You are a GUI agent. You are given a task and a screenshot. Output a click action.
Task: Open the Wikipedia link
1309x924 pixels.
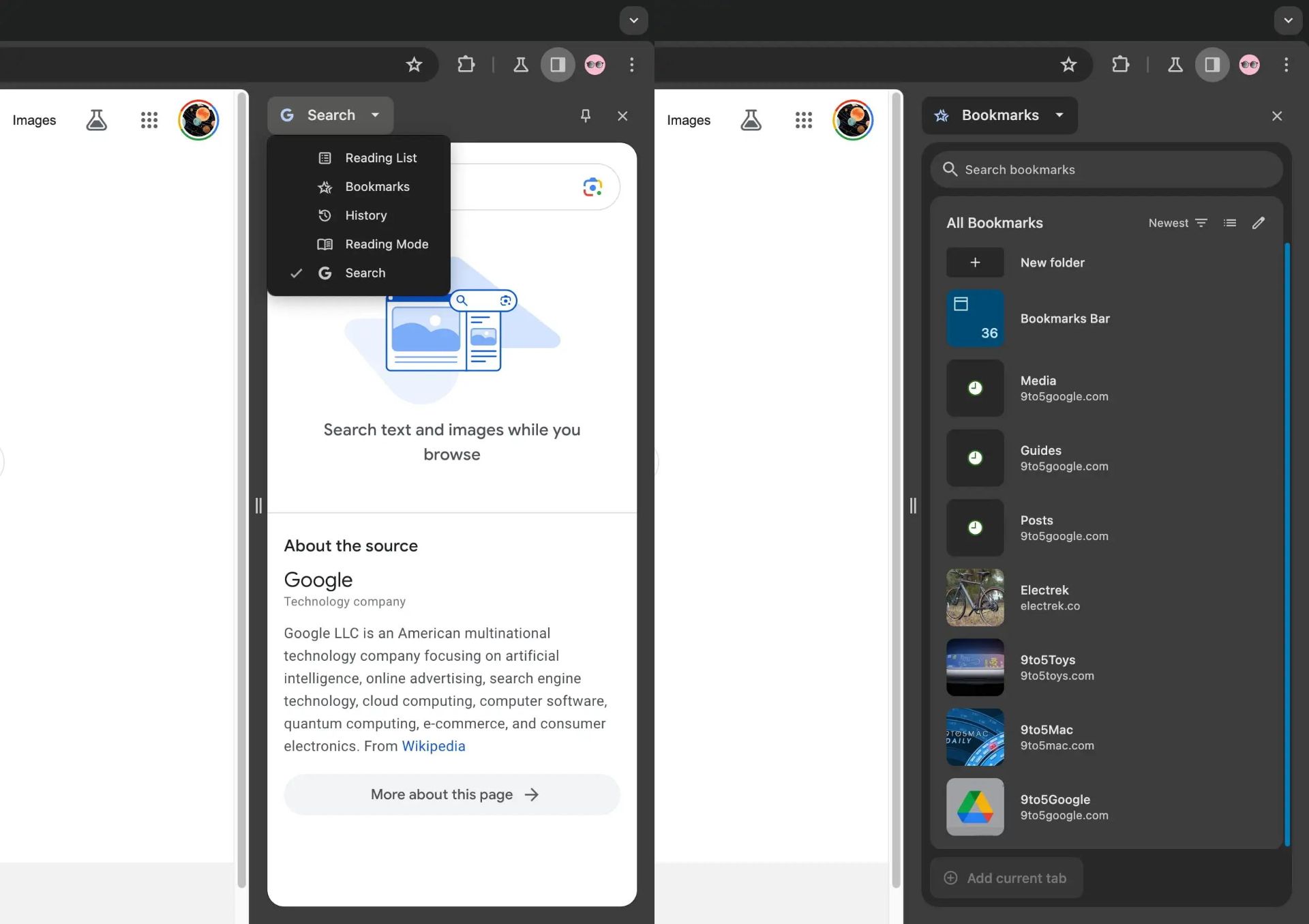434,746
